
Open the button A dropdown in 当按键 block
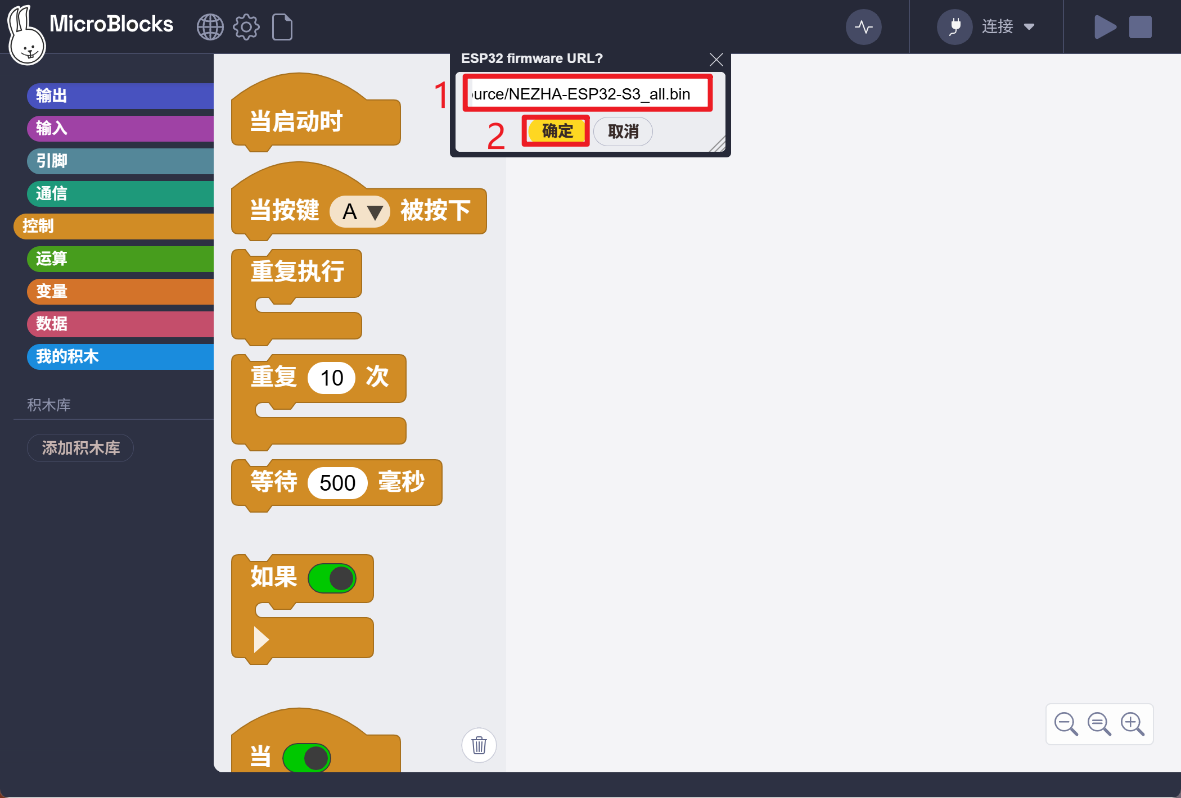[x=359, y=211]
